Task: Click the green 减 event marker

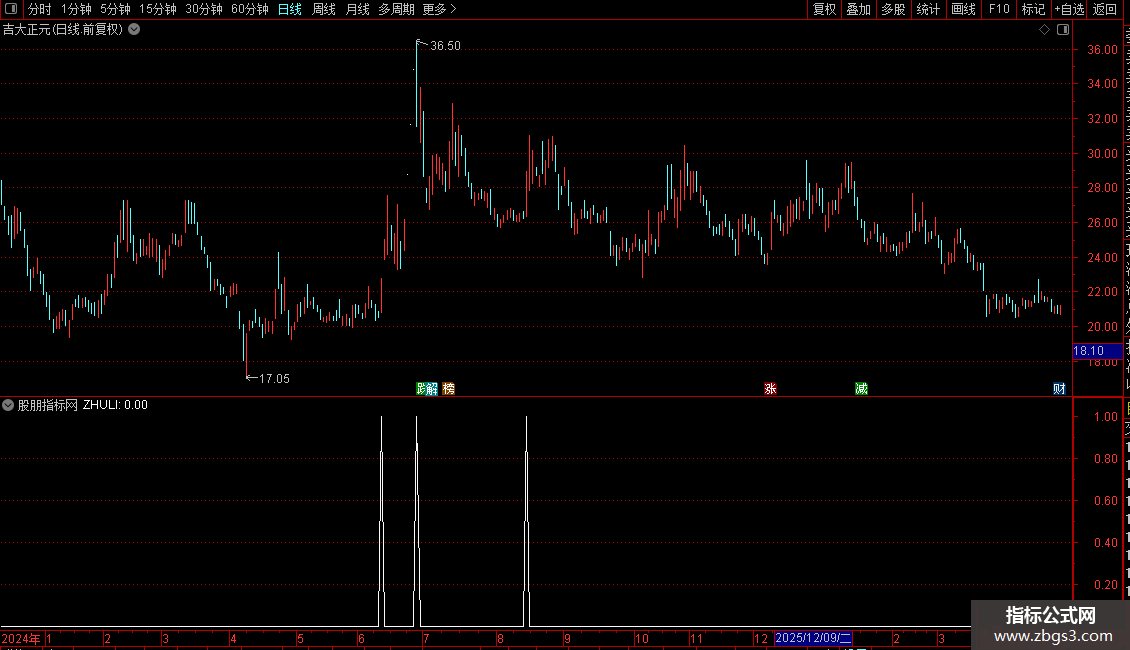Action: point(861,389)
